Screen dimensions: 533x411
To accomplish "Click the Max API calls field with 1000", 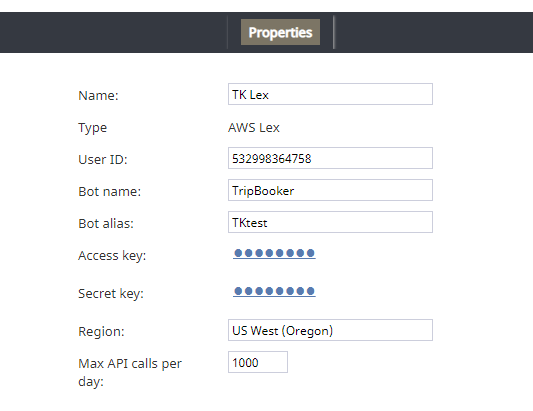I will [258, 362].
